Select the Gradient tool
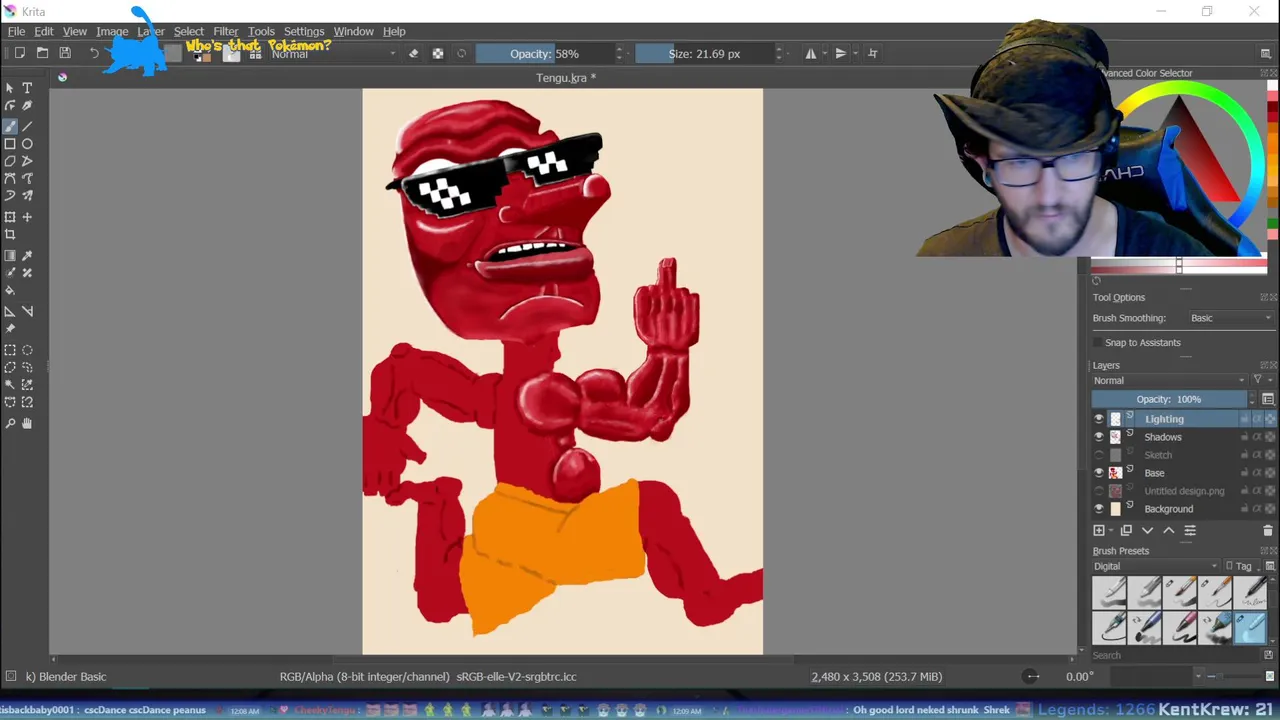Screen dimensions: 1280x720 (10, 256)
